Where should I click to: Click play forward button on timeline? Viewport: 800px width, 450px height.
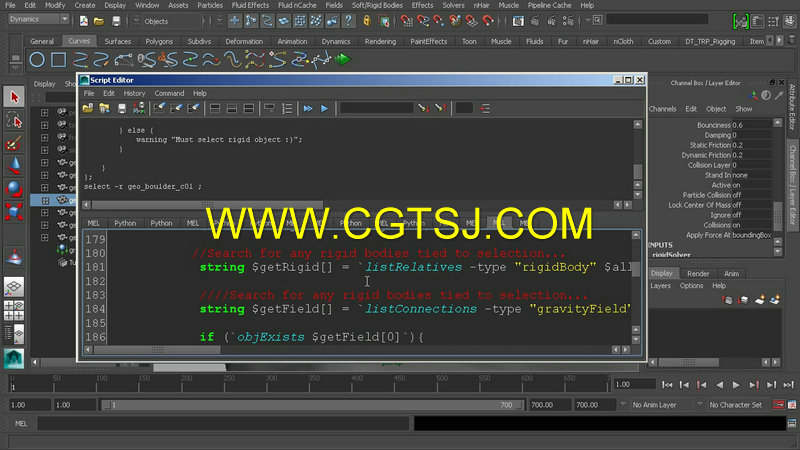736,385
